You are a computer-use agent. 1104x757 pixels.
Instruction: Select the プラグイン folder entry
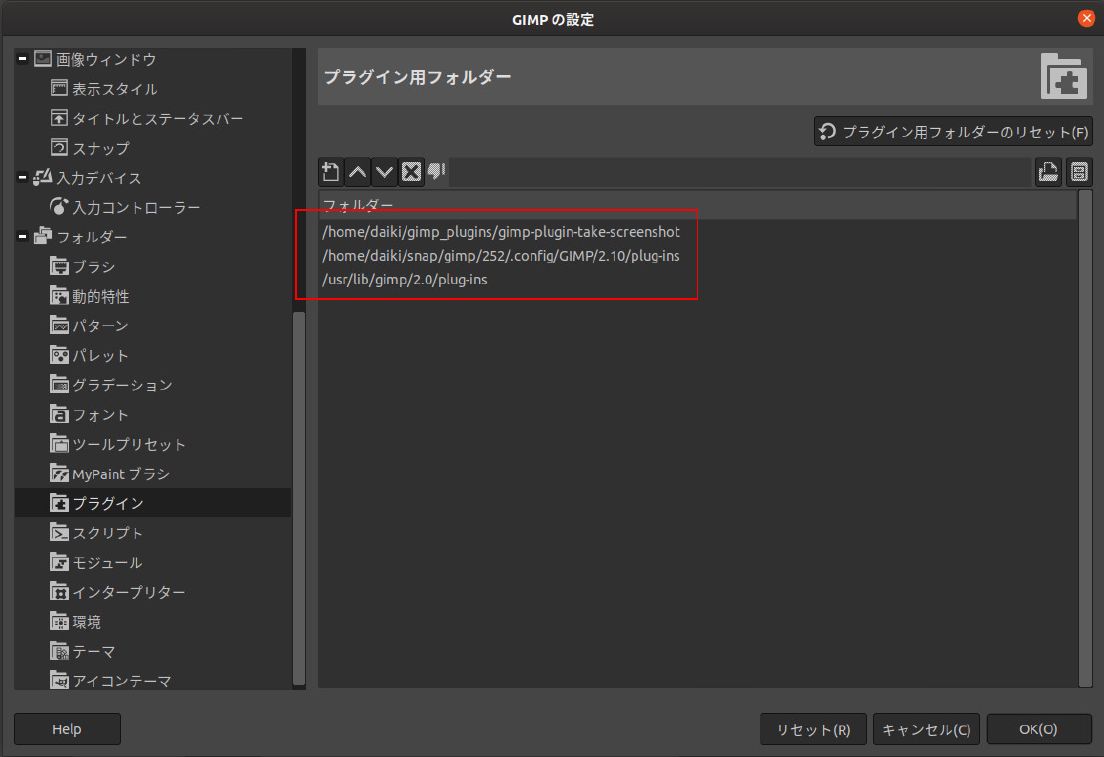[x=153, y=503]
